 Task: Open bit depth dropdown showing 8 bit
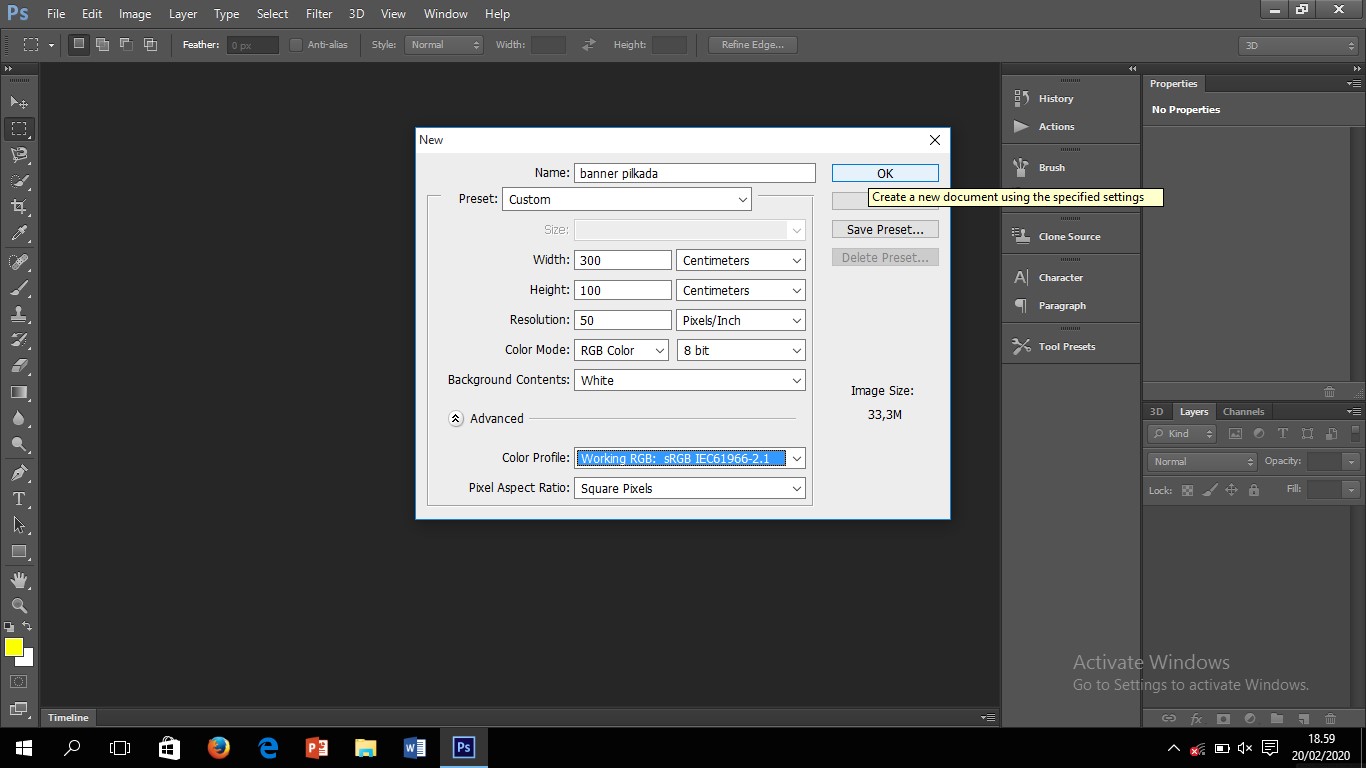tap(741, 350)
